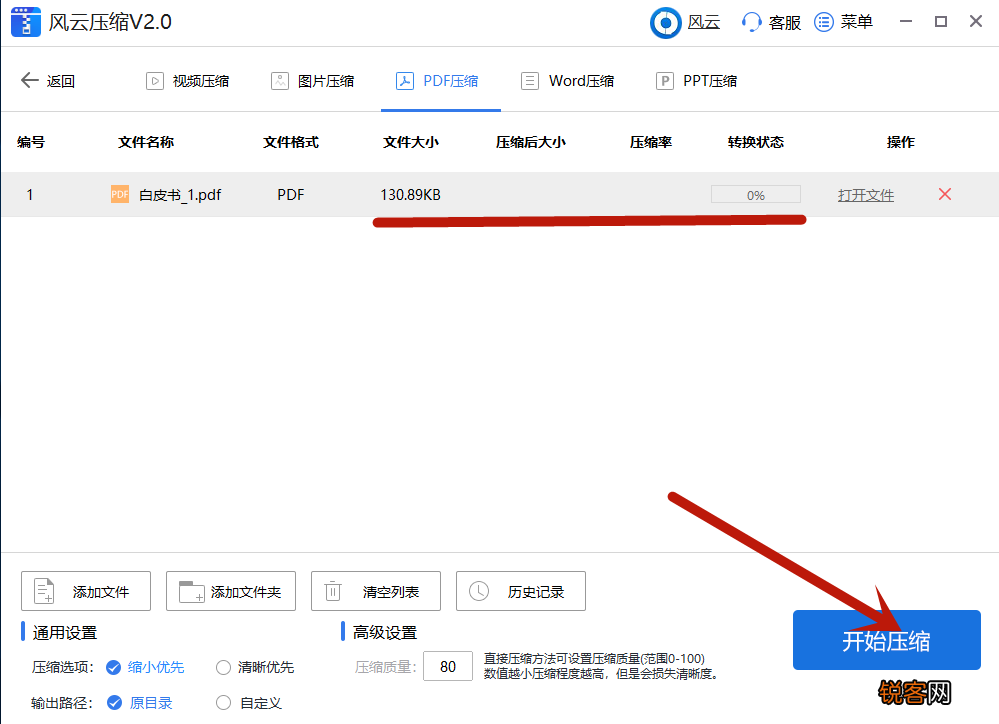Click the 压缩质量 input field showing 80
The image size is (999, 724).
coord(448,666)
